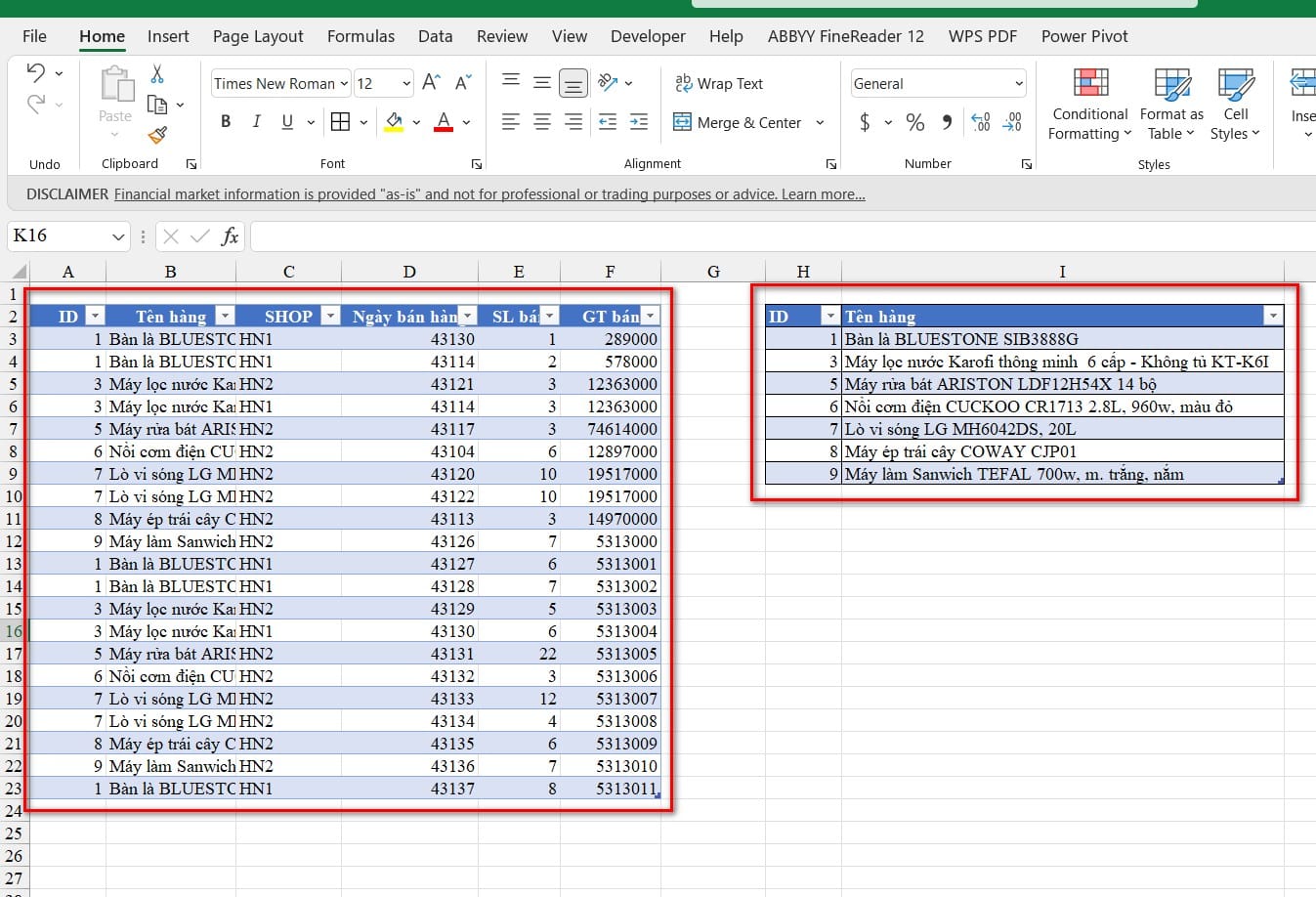Toggle Align Left for cell text
This screenshot has height=897, width=1316.
[x=511, y=122]
